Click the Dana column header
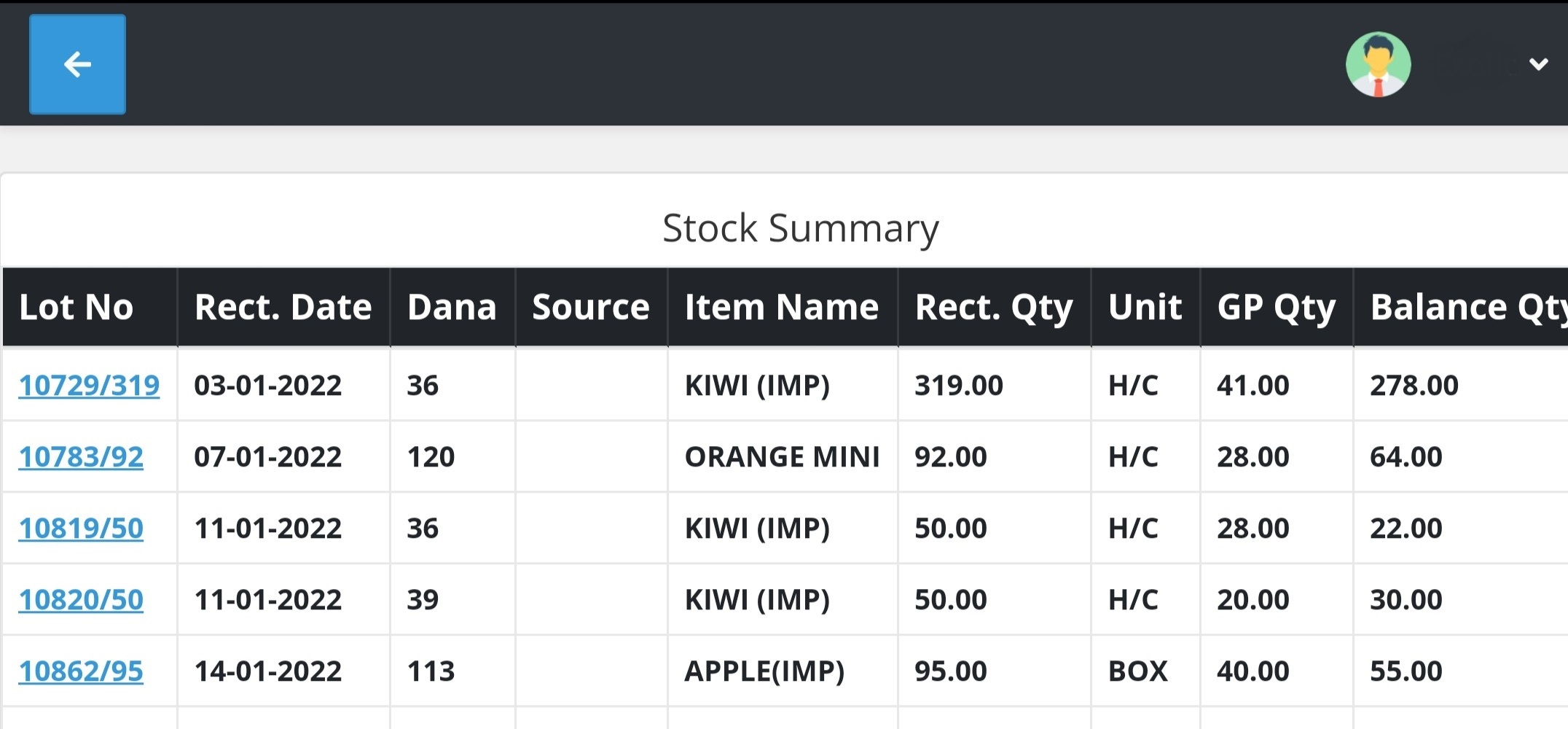Screen dimensions: 1568x729 [452, 307]
